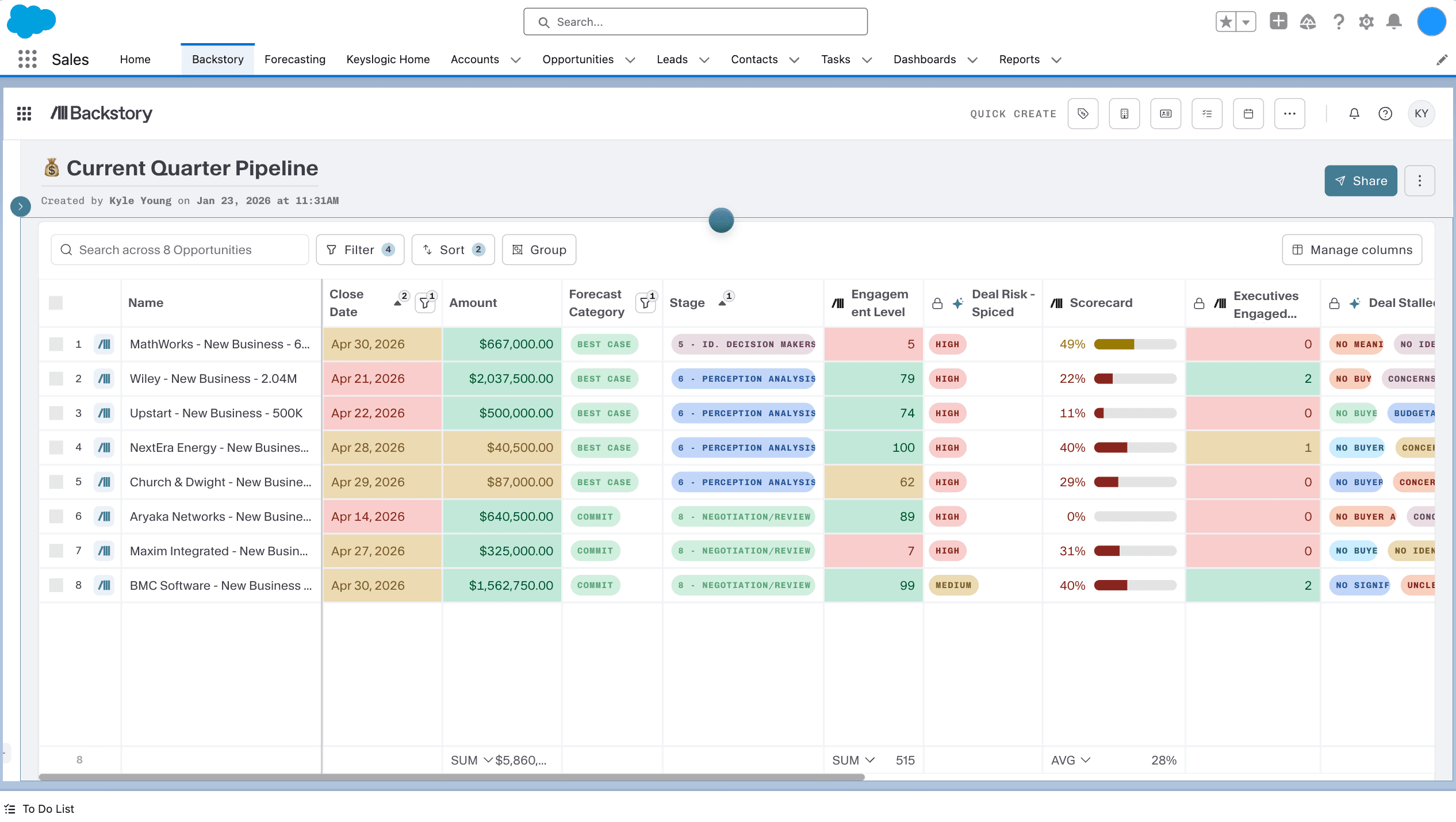The image size is (1456, 822).
Task: Check the Upstart row checkbox
Action: point(56,413)
